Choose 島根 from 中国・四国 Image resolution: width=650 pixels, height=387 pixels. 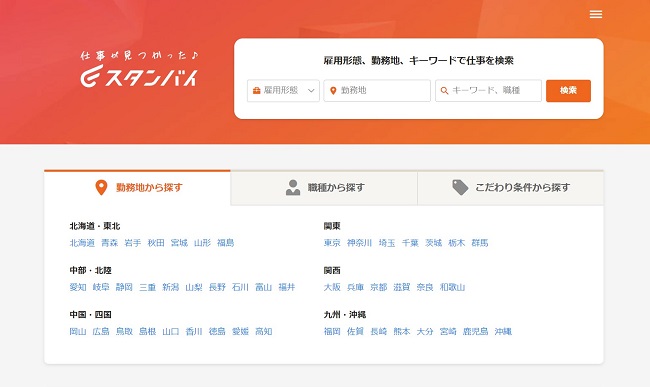point(148,331)
